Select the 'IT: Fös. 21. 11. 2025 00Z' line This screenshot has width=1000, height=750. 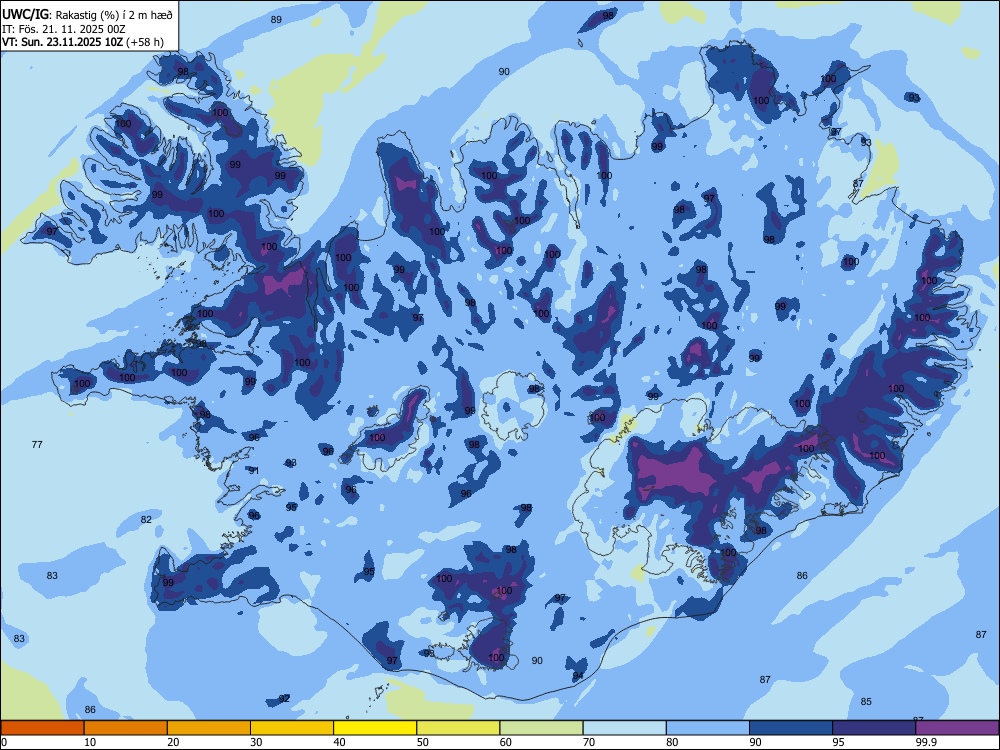pos(62,29)
